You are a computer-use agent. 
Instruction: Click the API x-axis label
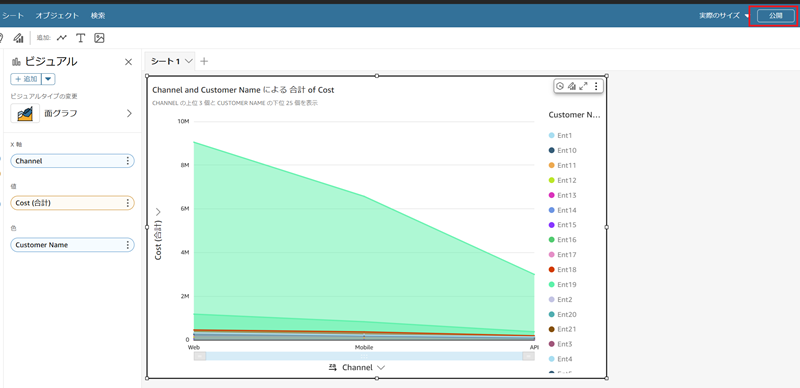534,347
